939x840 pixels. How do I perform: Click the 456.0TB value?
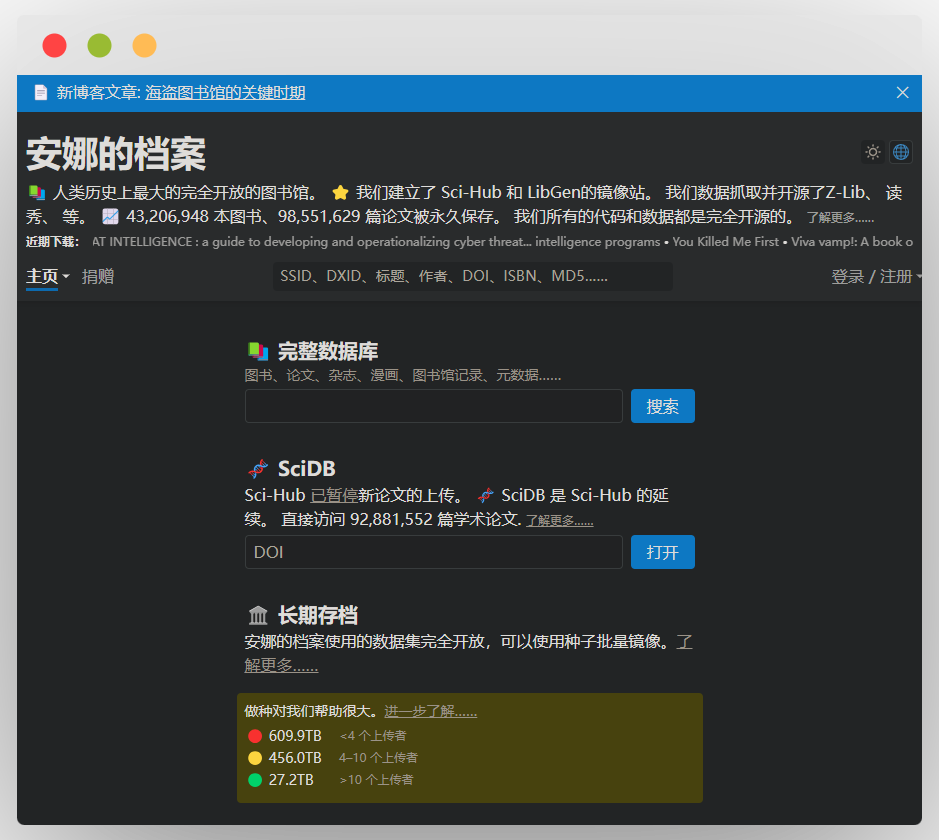click(x=295, y=758)
